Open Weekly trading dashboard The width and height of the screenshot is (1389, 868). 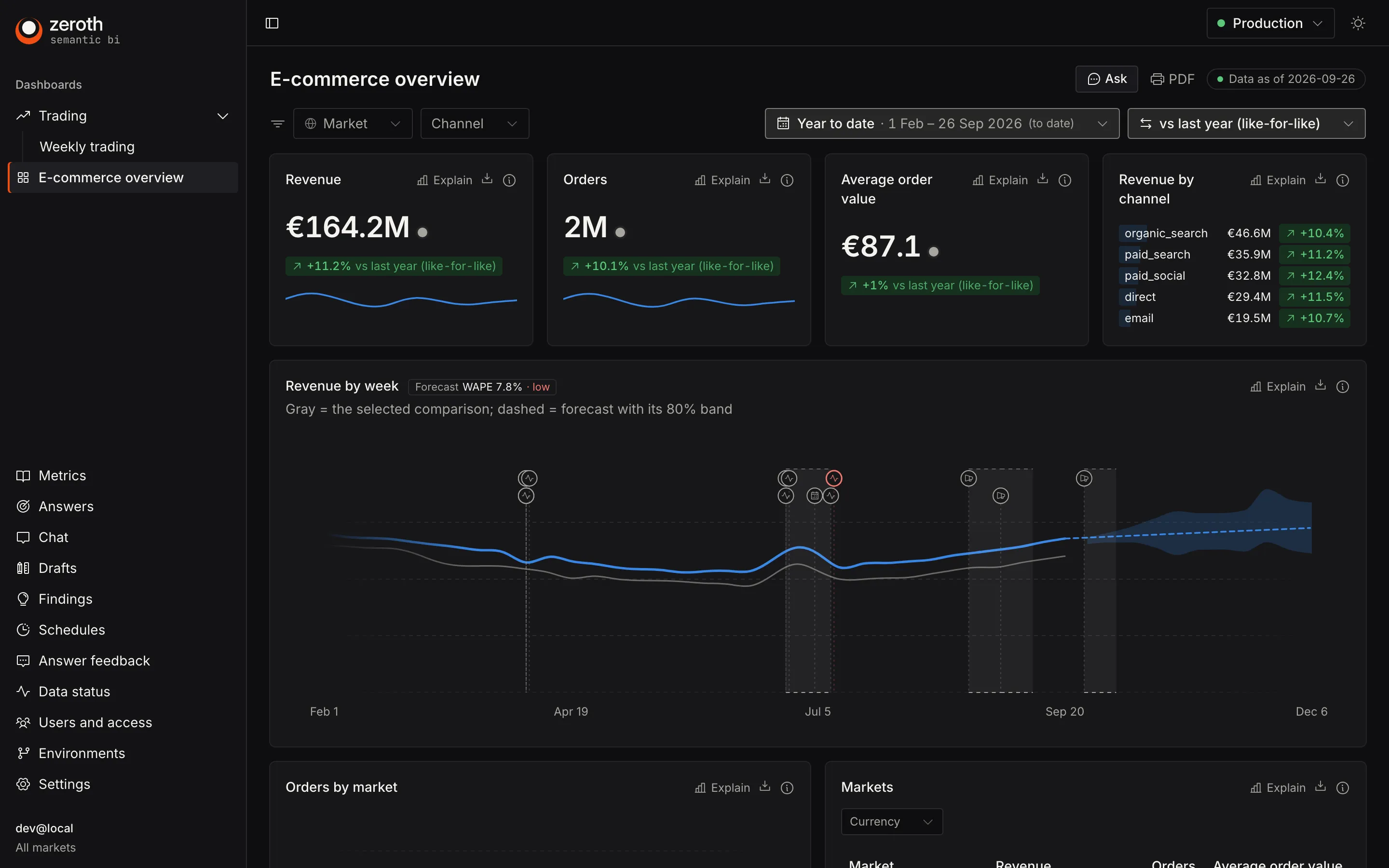(x=87, y=147)
